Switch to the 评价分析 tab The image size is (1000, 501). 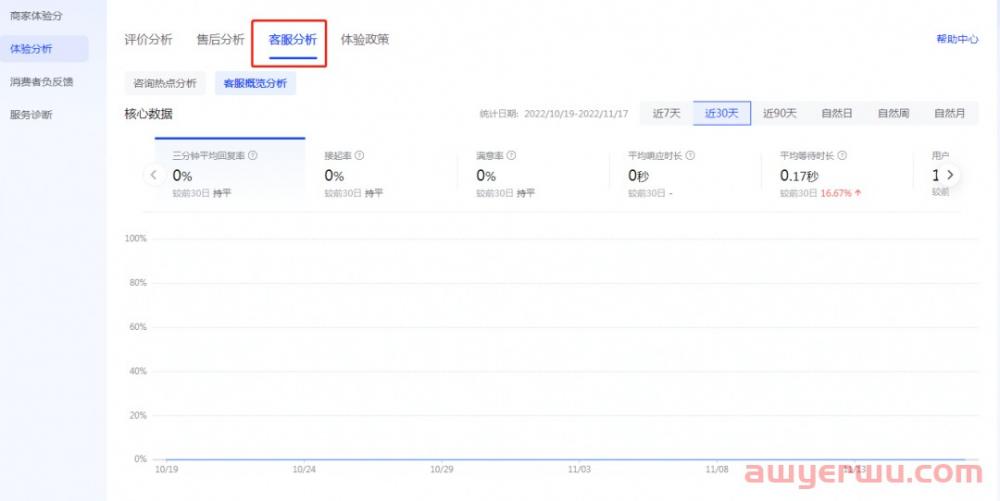click(x=148, y=40)
